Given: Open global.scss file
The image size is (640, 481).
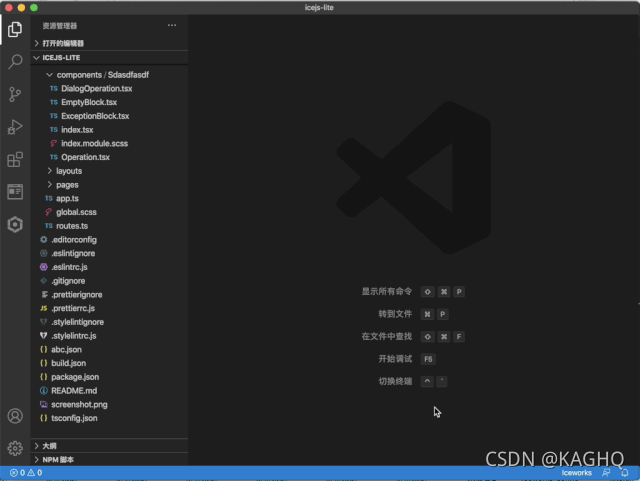Looking at the screenshot, I should tap(109, 212).
